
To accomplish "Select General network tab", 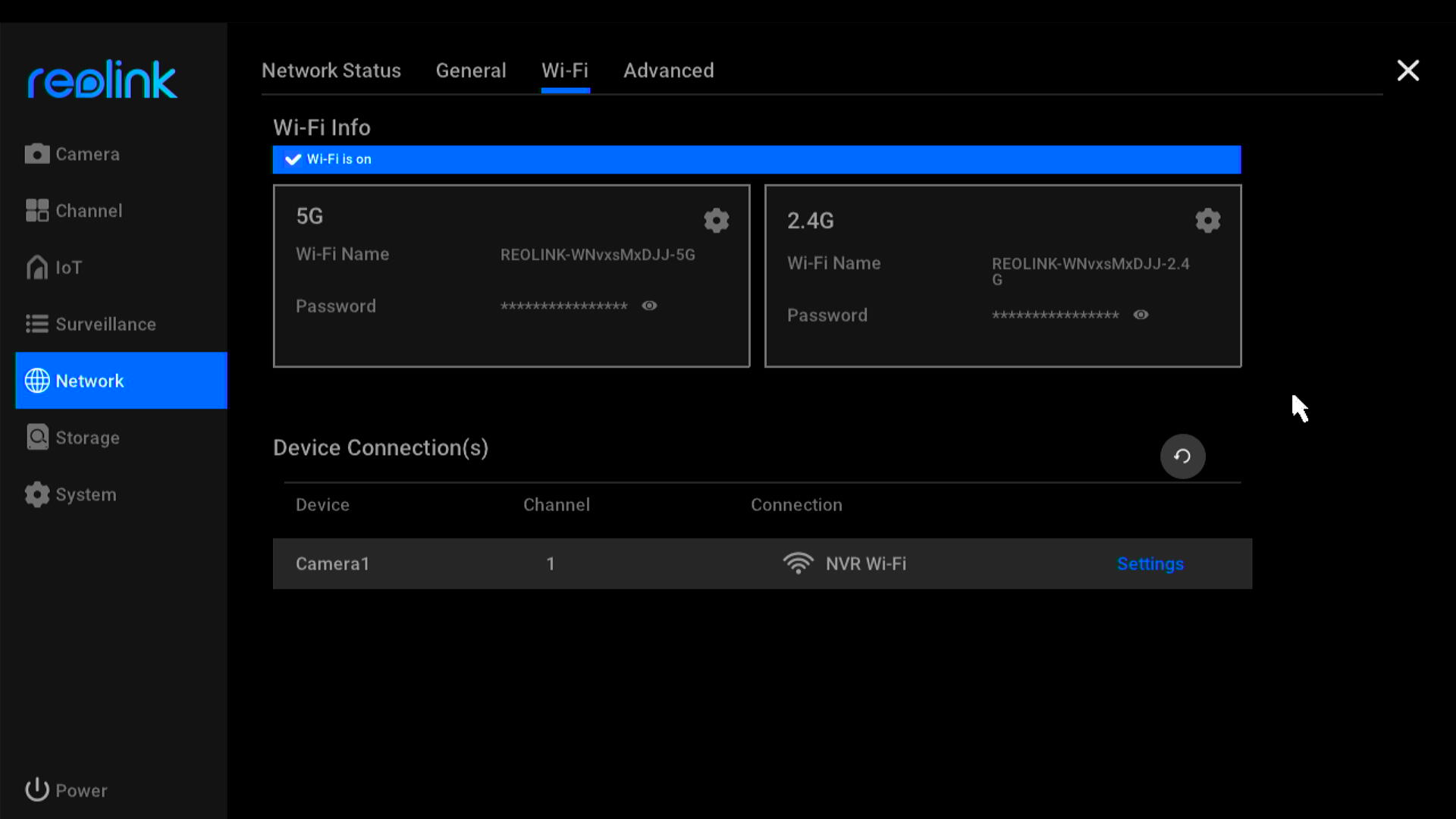I will 471,70.
